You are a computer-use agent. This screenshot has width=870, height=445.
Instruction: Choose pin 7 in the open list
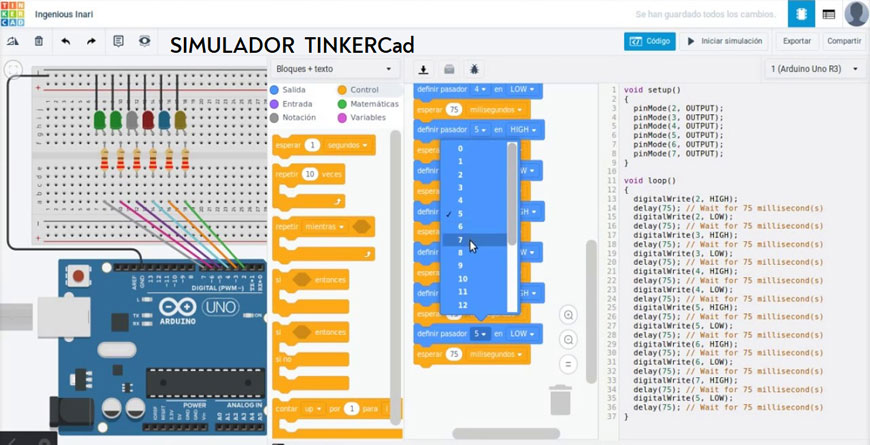tap(474, 240)
